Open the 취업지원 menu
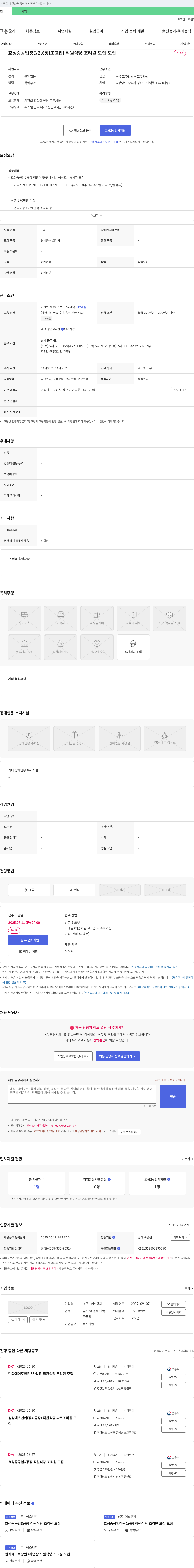This screenshot has width=194, height=1568. [64, 31]
